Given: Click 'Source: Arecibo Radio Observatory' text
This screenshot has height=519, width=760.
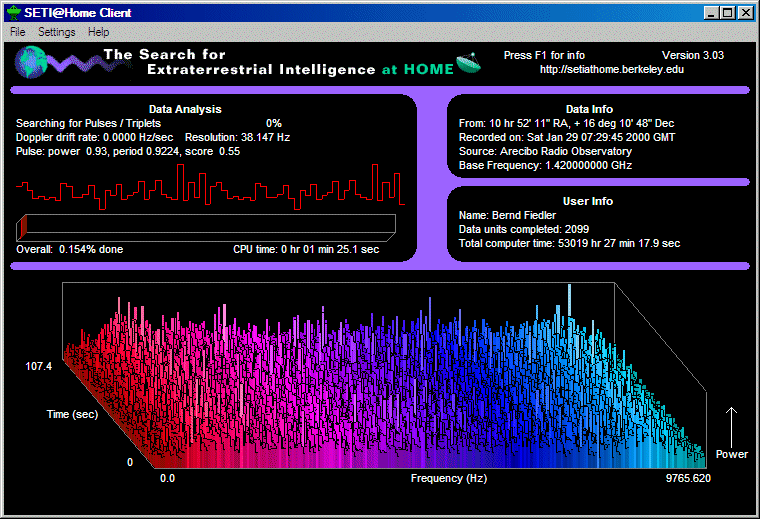Looking at the screenshot, I should click(545, 152).
